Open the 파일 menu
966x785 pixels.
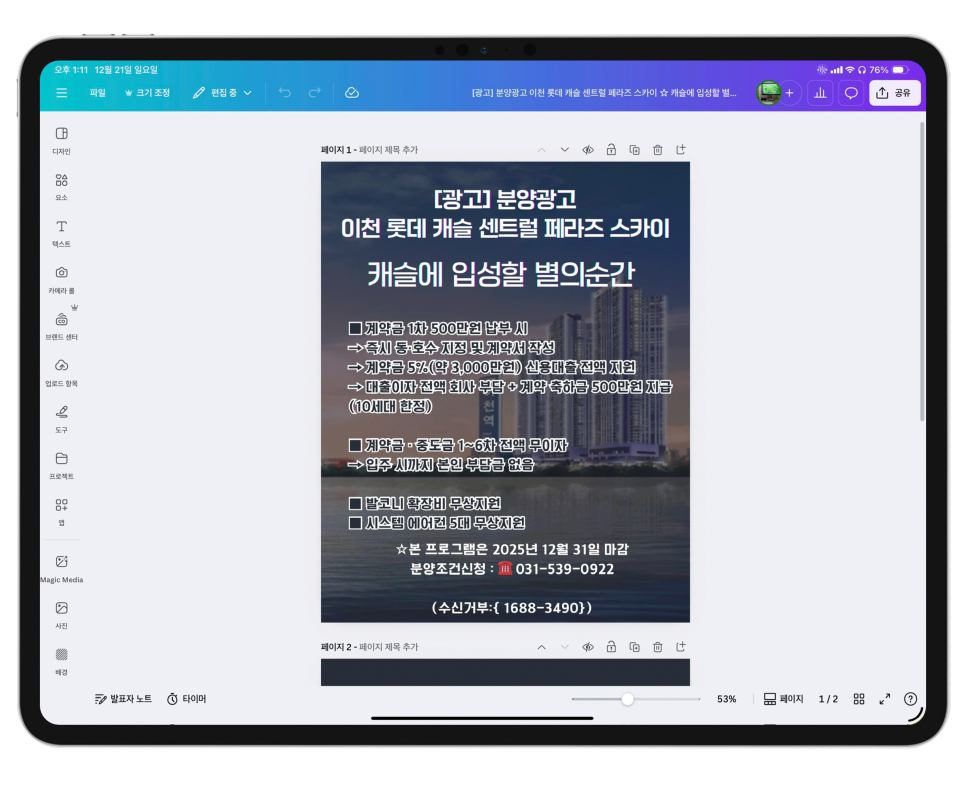(x=97, y=92)
